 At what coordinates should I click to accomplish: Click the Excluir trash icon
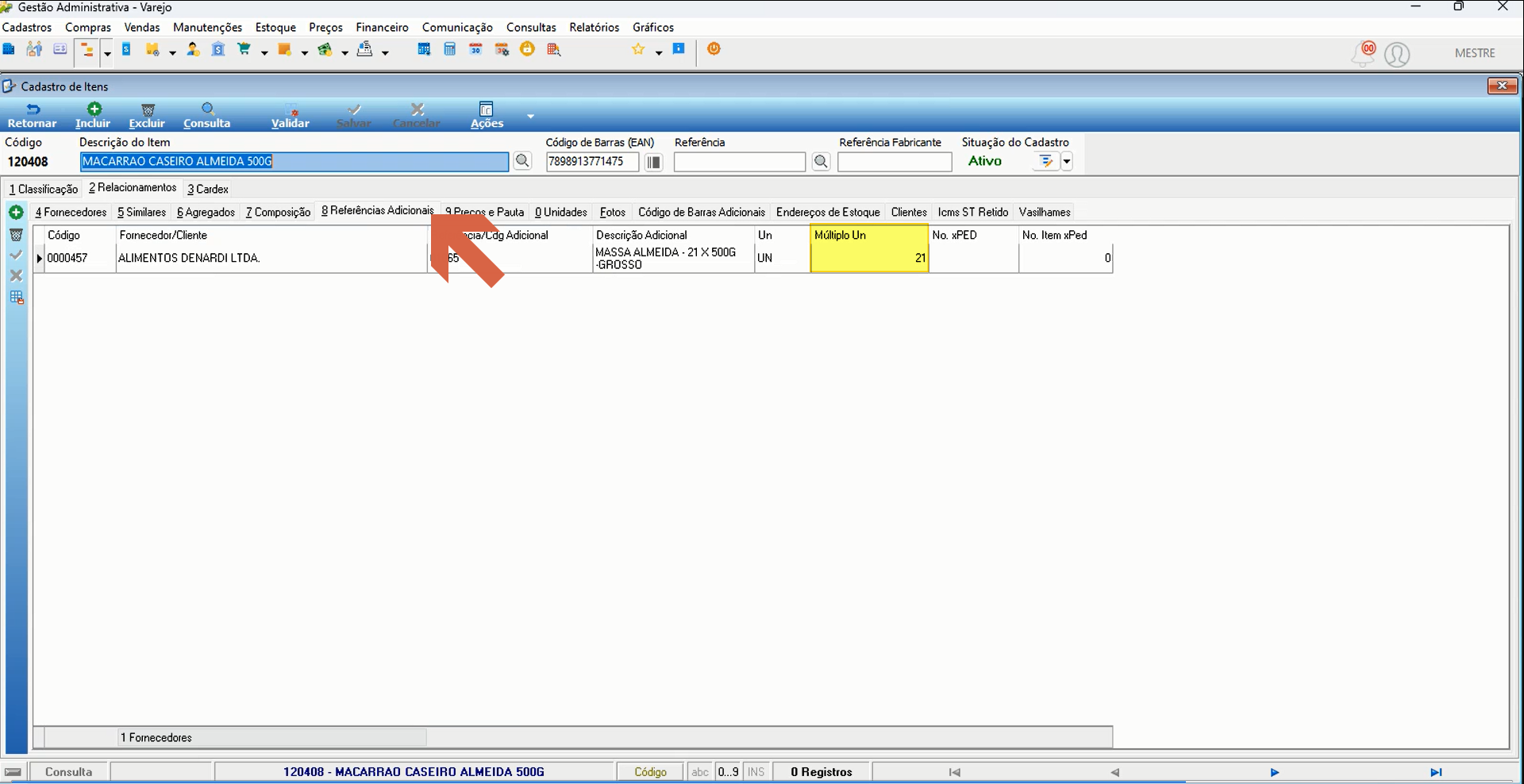click(x=148, y=110)
